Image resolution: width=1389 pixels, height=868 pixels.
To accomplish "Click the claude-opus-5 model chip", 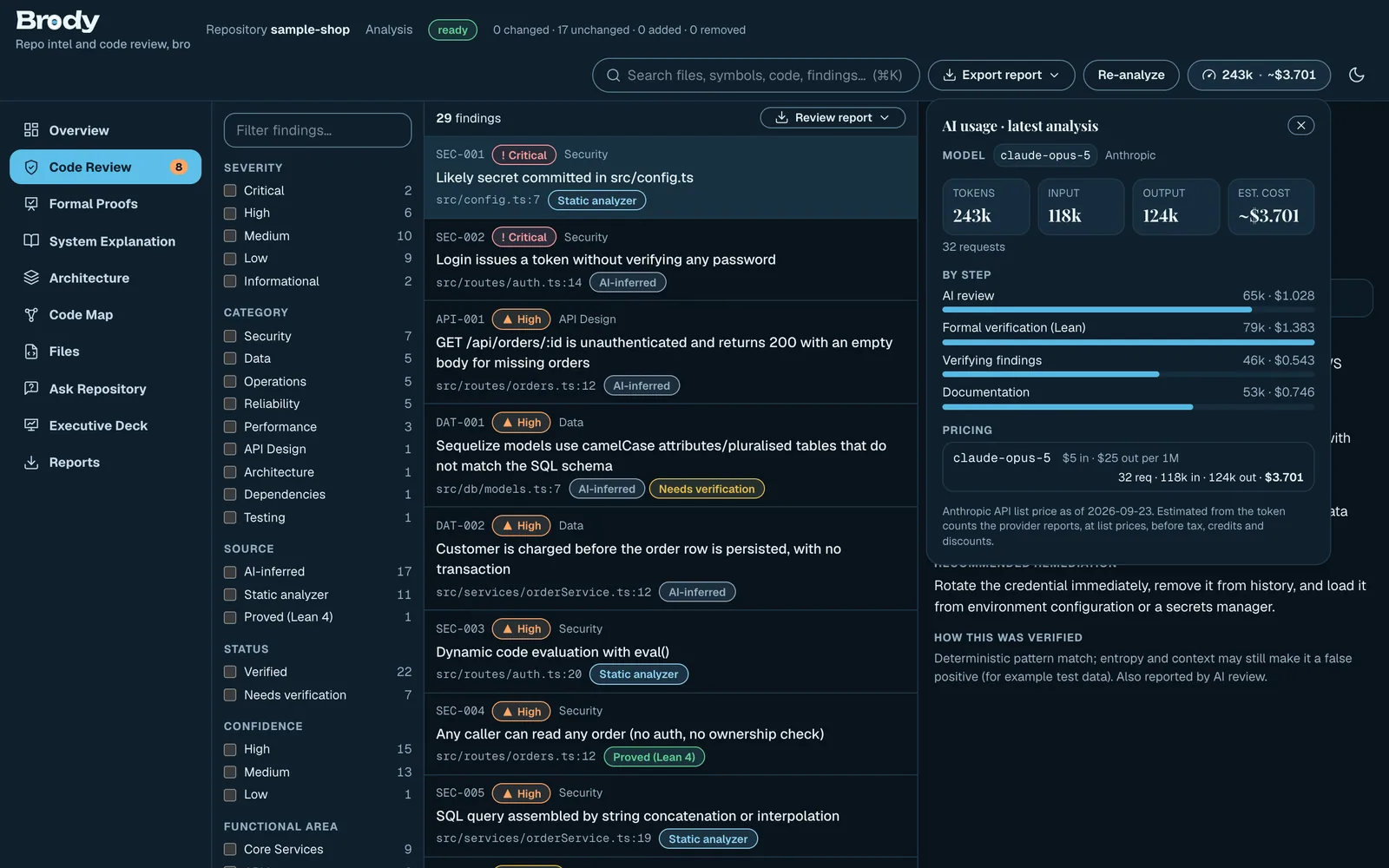I will pos(1045,155).
